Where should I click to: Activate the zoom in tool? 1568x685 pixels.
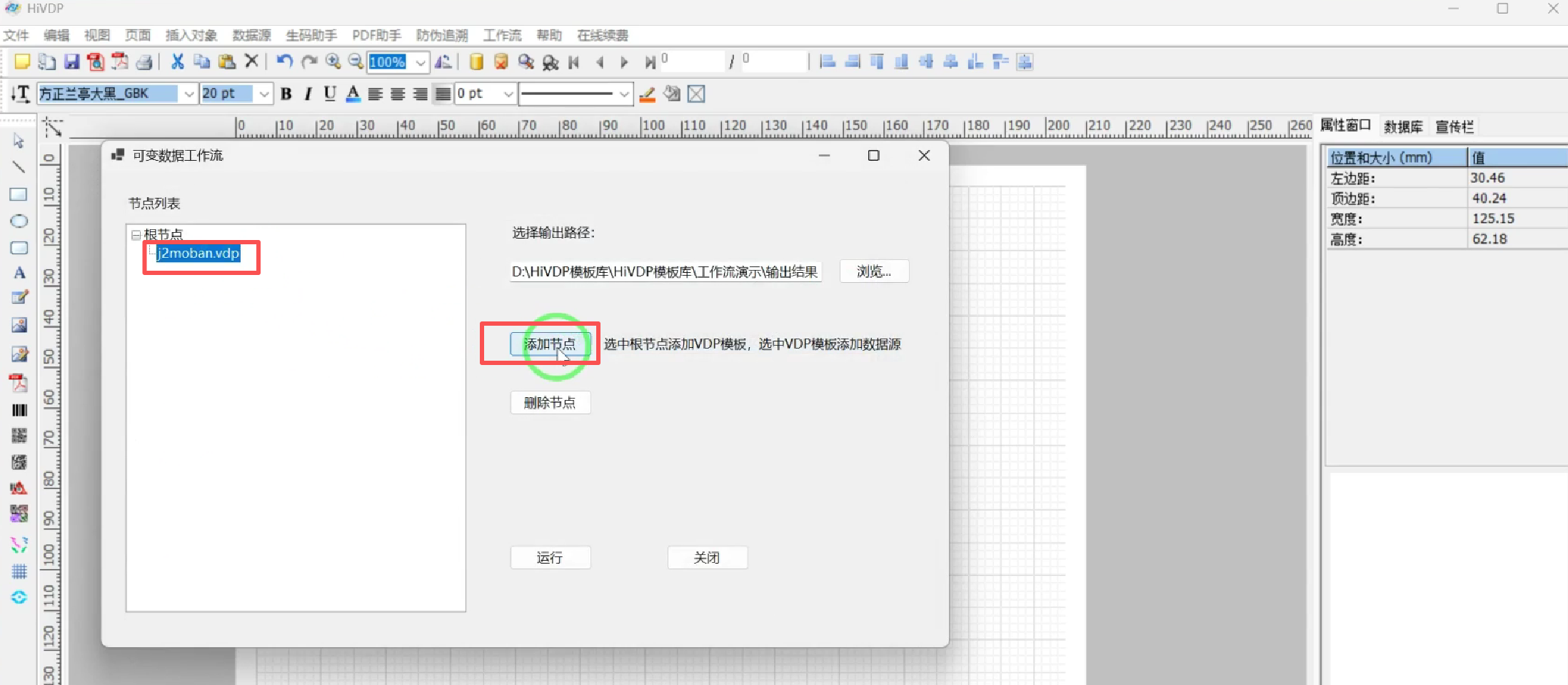click(x=333, y=61)
